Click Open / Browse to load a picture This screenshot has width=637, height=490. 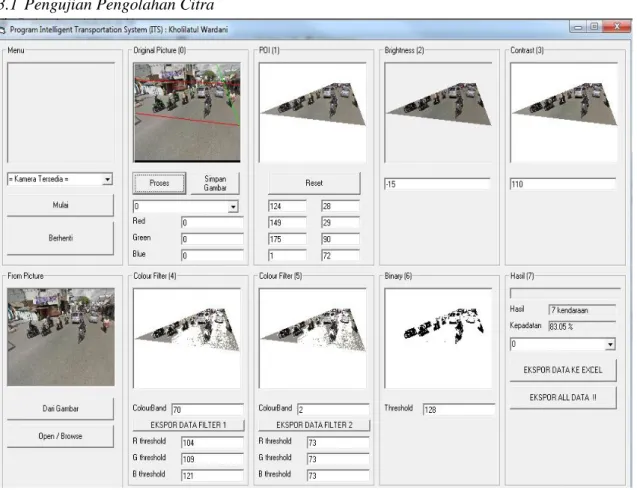(x=60, y=436)
